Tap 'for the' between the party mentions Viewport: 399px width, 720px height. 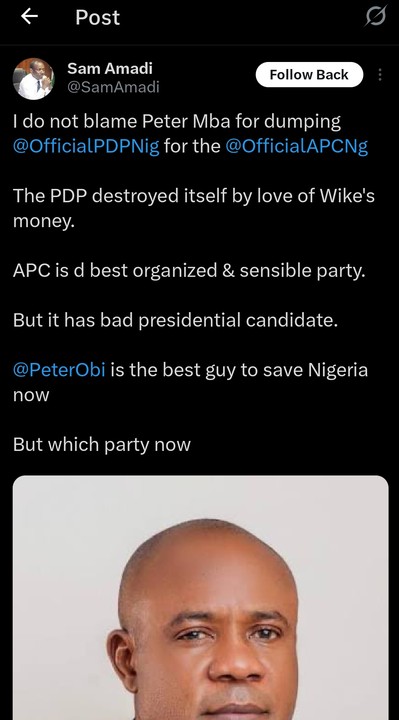coord(192,147)
